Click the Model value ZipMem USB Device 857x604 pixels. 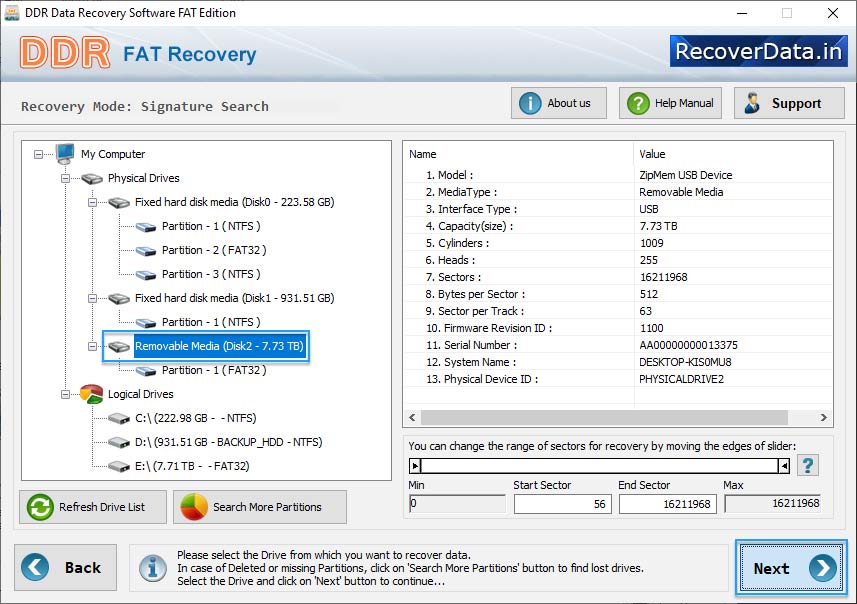(x=685, y=175)
